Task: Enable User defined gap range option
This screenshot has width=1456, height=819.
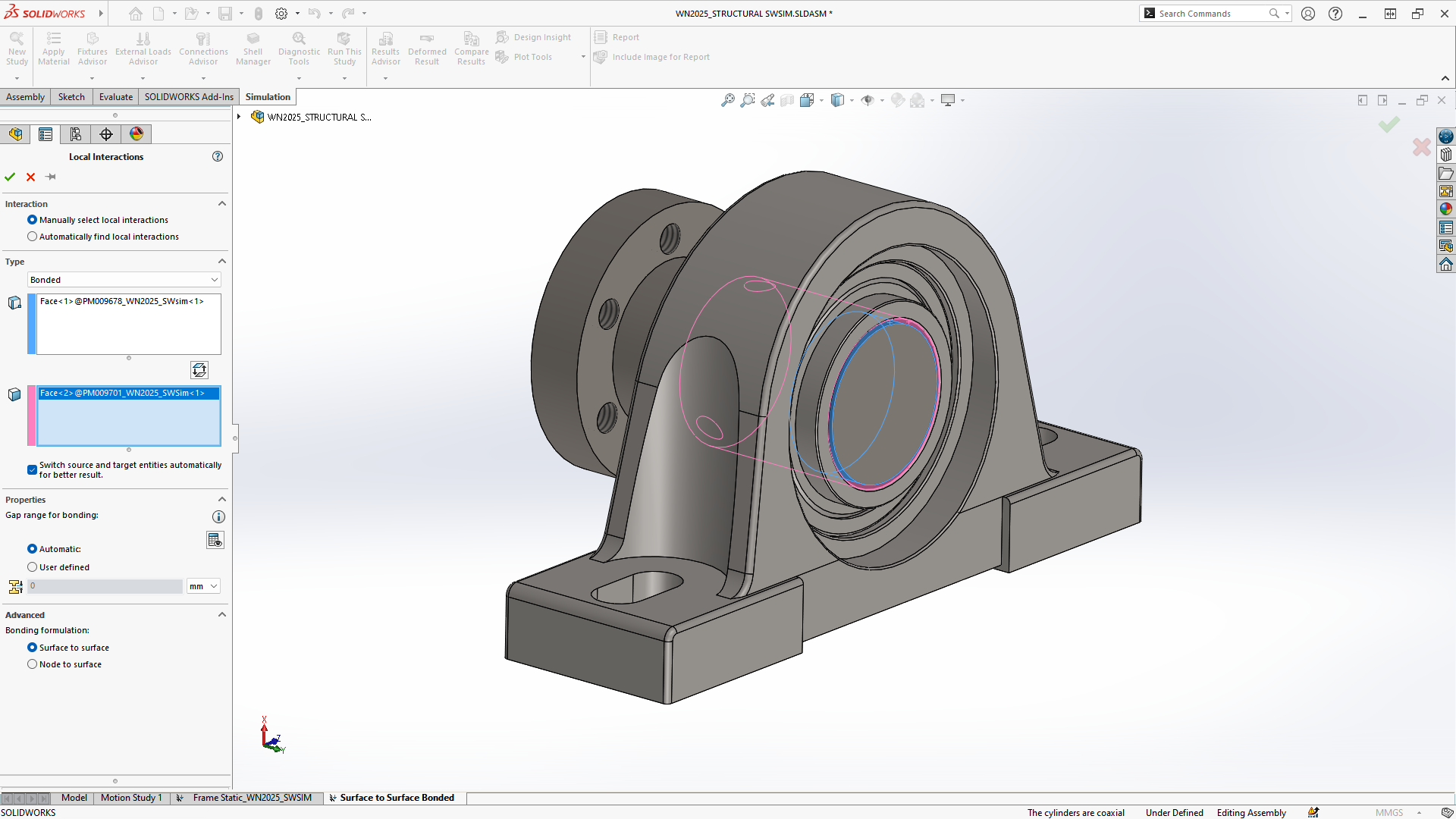Action: 33,566
